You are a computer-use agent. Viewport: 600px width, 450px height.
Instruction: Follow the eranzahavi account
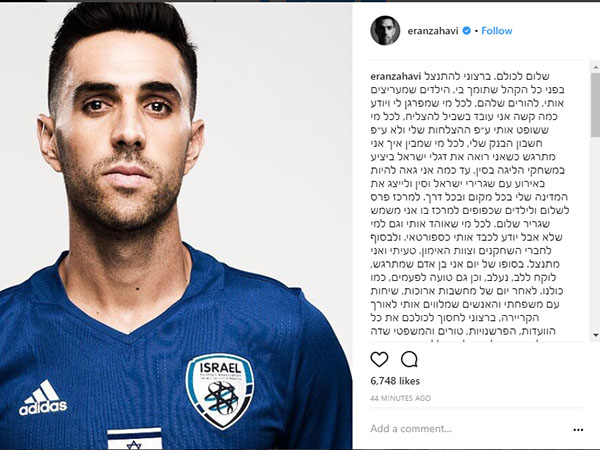[x=497, y=31]
